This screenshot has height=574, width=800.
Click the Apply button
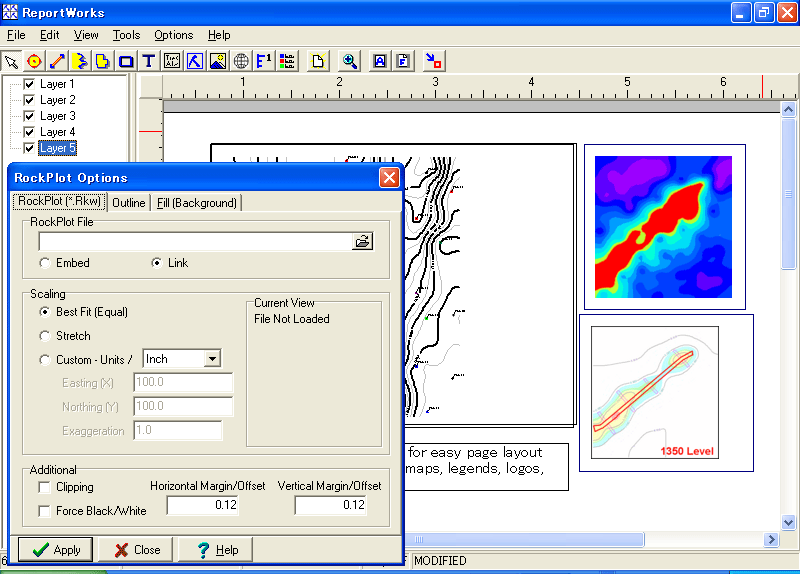click(x=56, y=550)
